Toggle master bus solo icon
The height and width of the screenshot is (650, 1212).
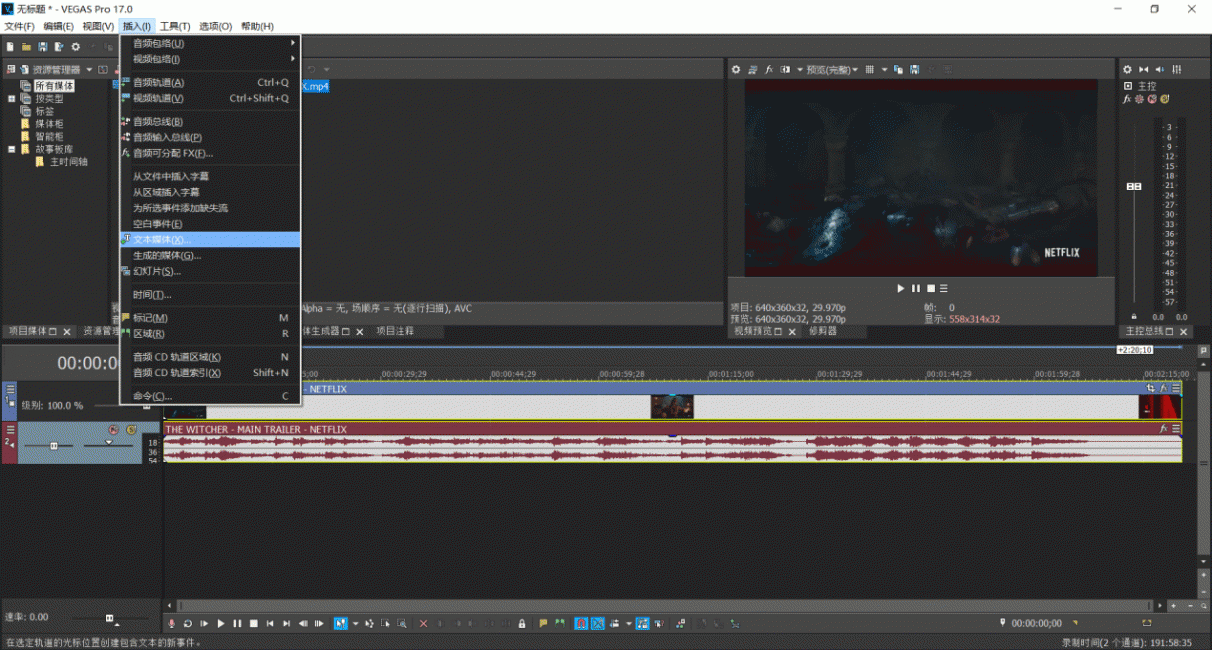[x=1164, y=99]
